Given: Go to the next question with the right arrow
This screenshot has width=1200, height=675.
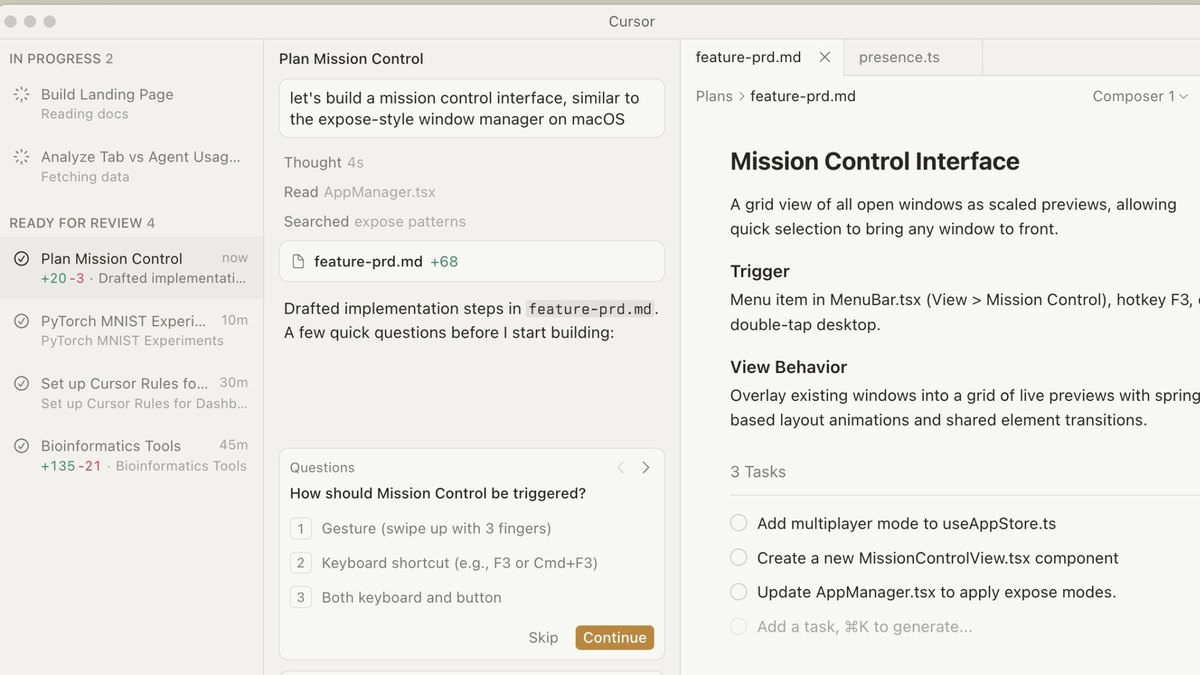Looking at the screenshot, I should pos(646,467).
